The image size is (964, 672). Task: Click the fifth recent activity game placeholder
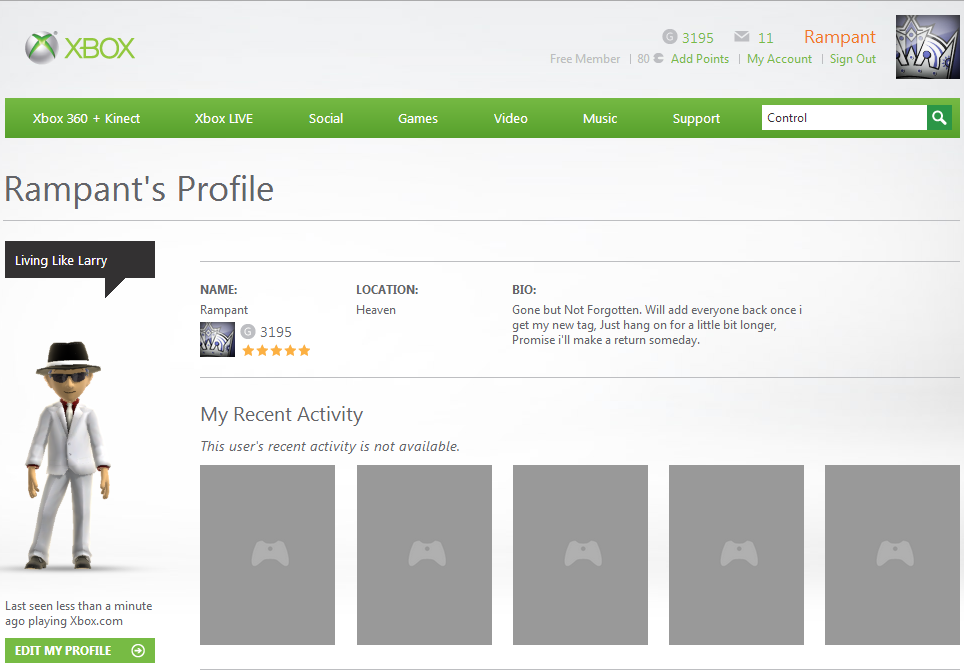(892, 555)
